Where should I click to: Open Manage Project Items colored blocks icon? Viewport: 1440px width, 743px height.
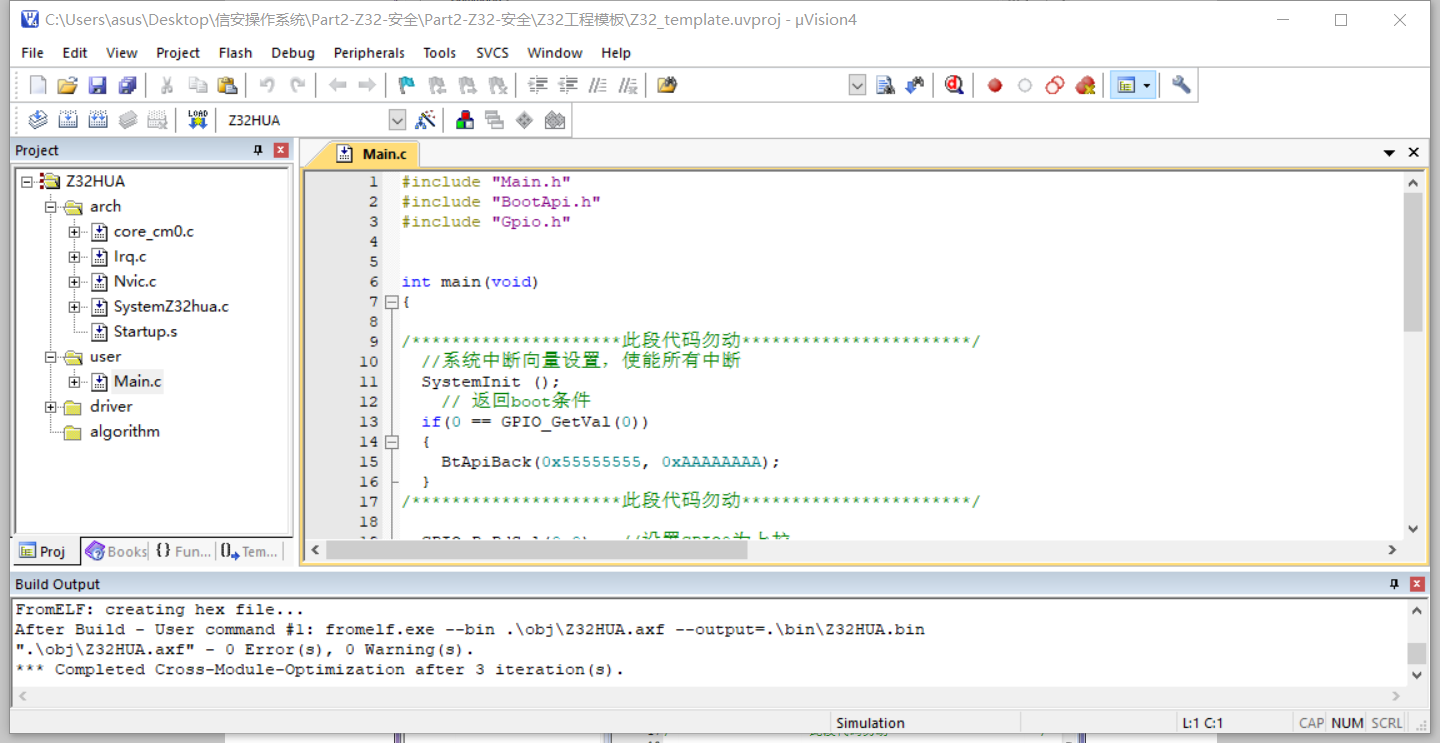[x=465, y=120]
